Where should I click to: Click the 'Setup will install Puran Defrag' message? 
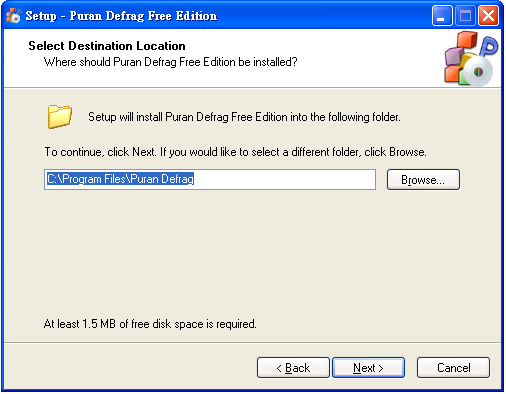pyautogui.click(x=244, y=117)
